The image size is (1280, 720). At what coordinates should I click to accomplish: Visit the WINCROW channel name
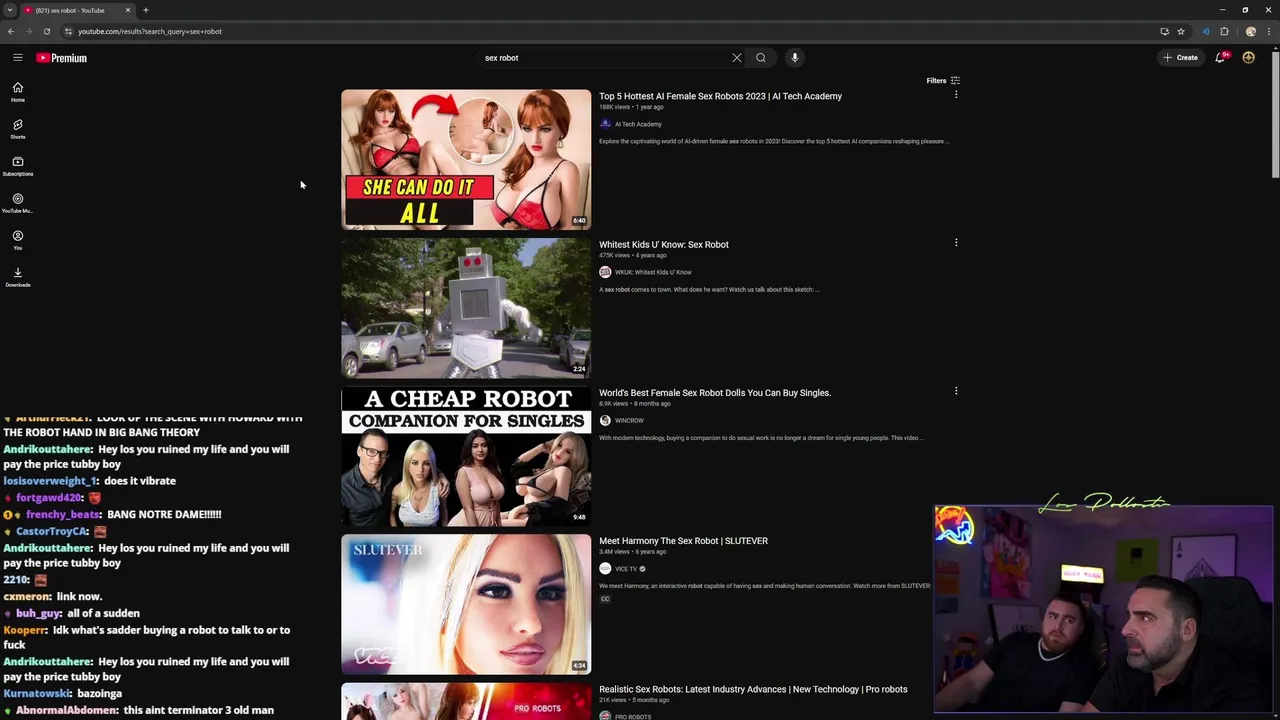(629, 420)
